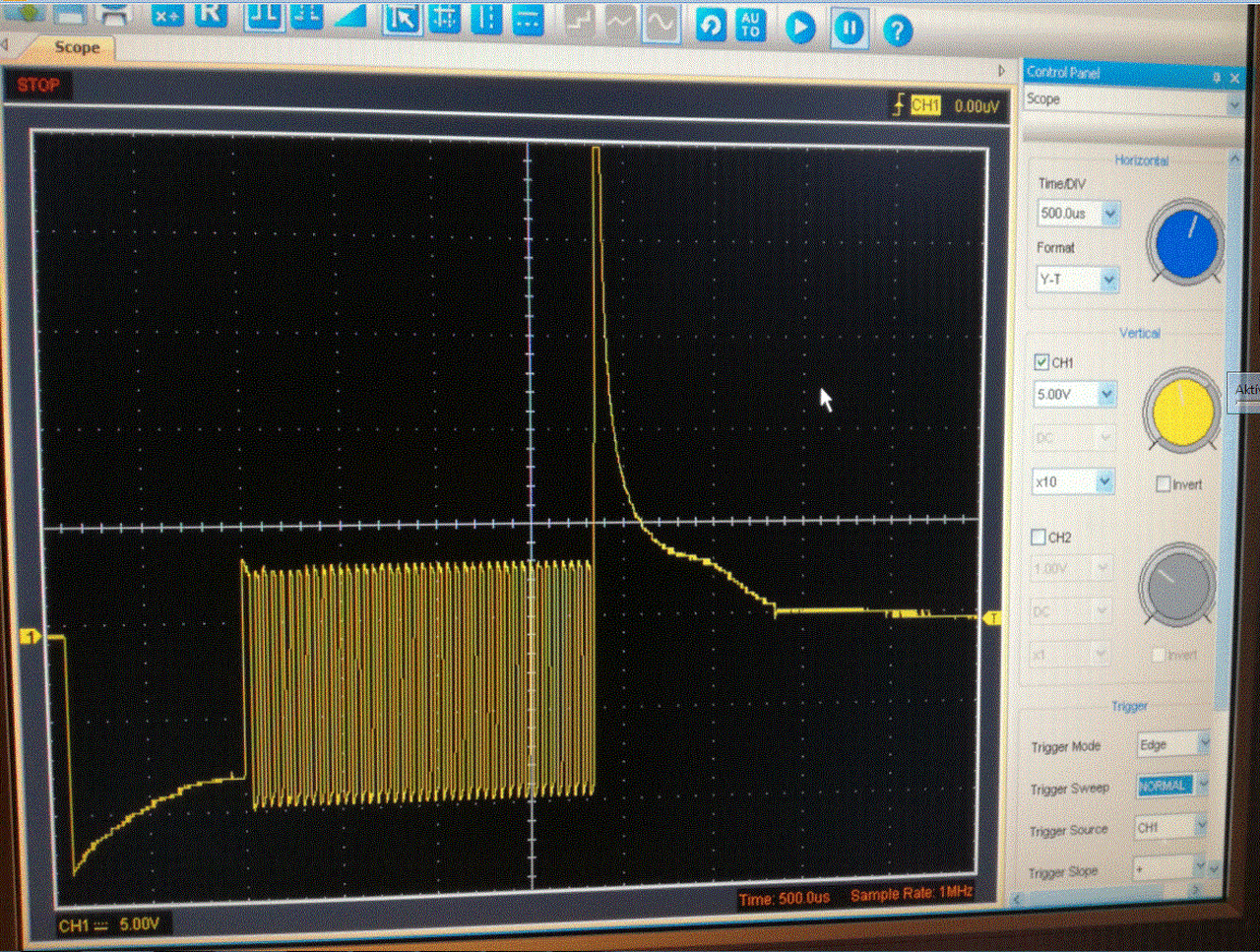Click the save icon in the toolbar
1260x952 pixels.
(69, 14)
